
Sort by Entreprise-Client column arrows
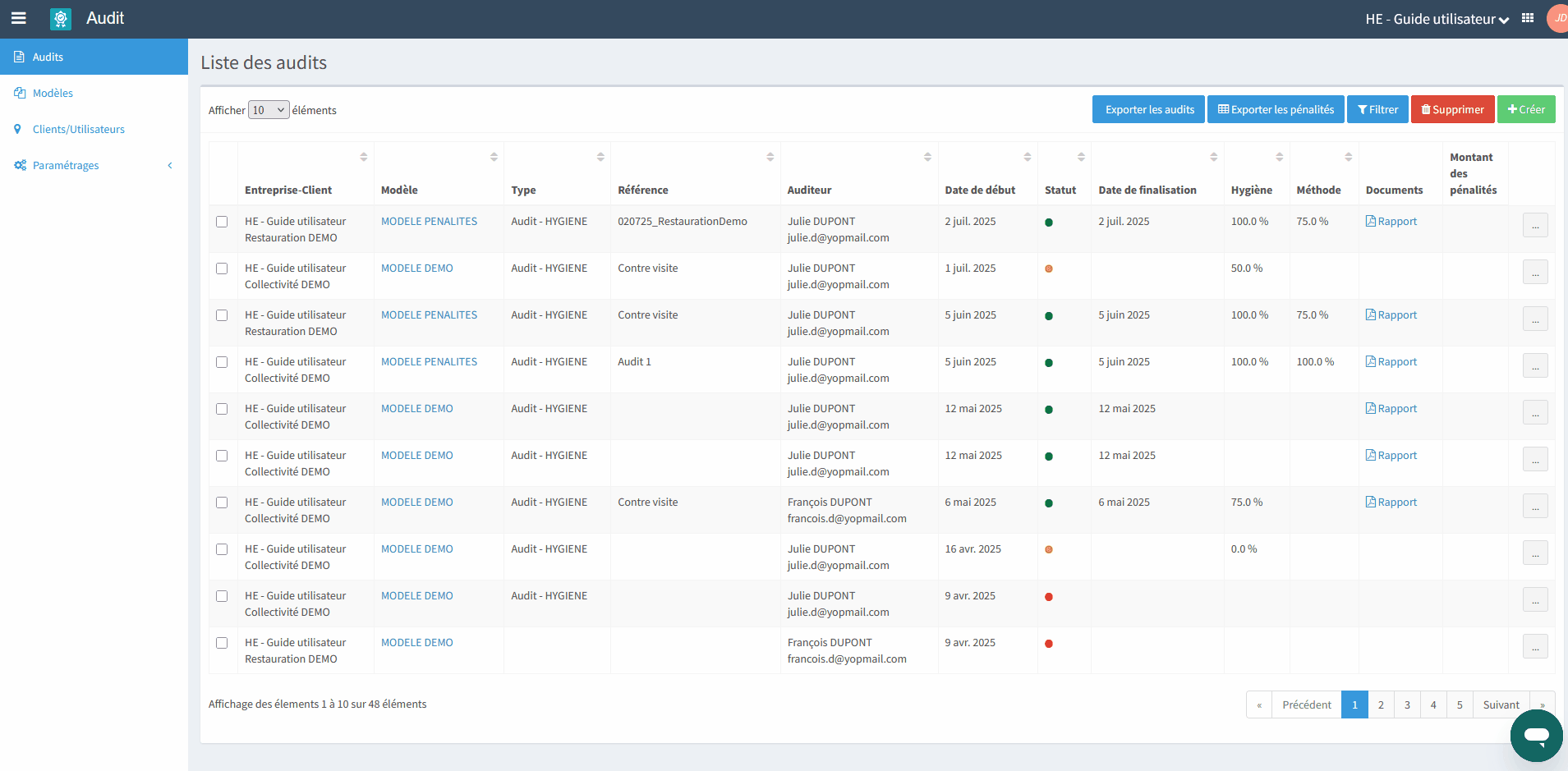[363, 157]
